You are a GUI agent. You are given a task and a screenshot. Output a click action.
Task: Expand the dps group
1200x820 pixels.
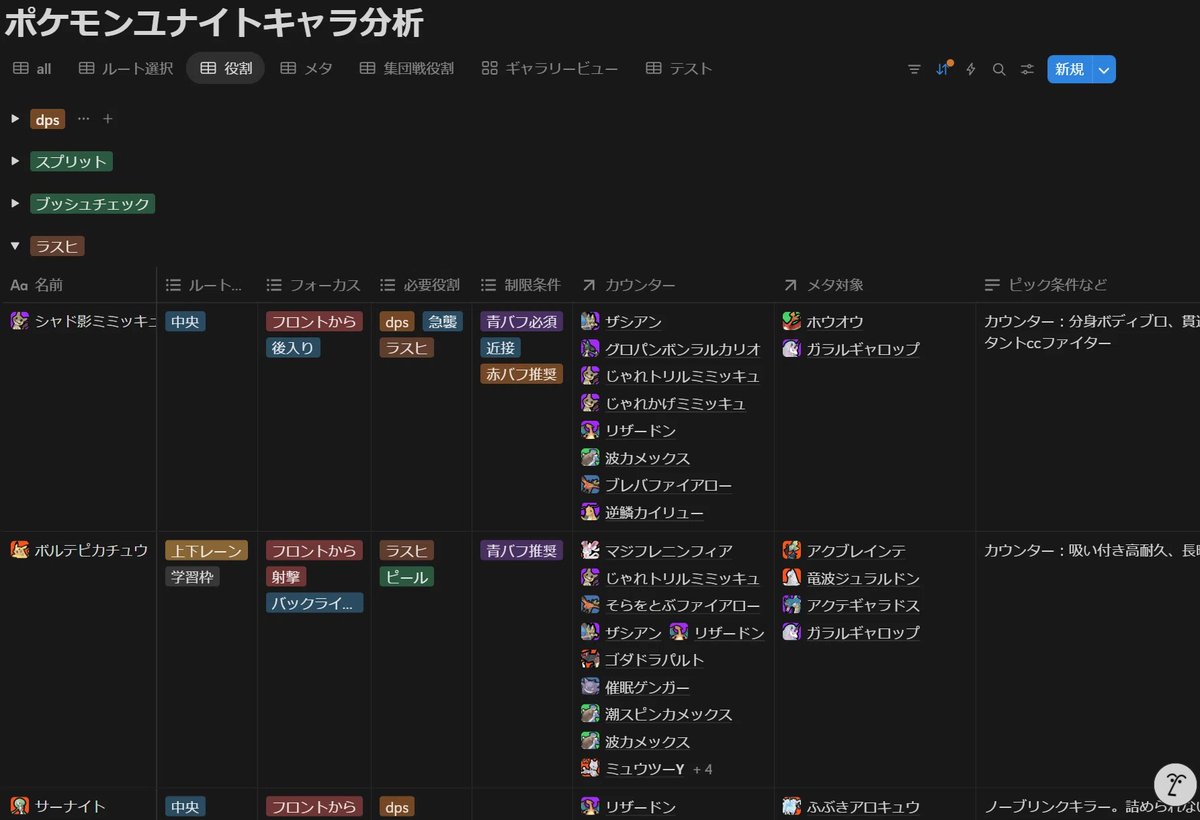click(15, 119)
